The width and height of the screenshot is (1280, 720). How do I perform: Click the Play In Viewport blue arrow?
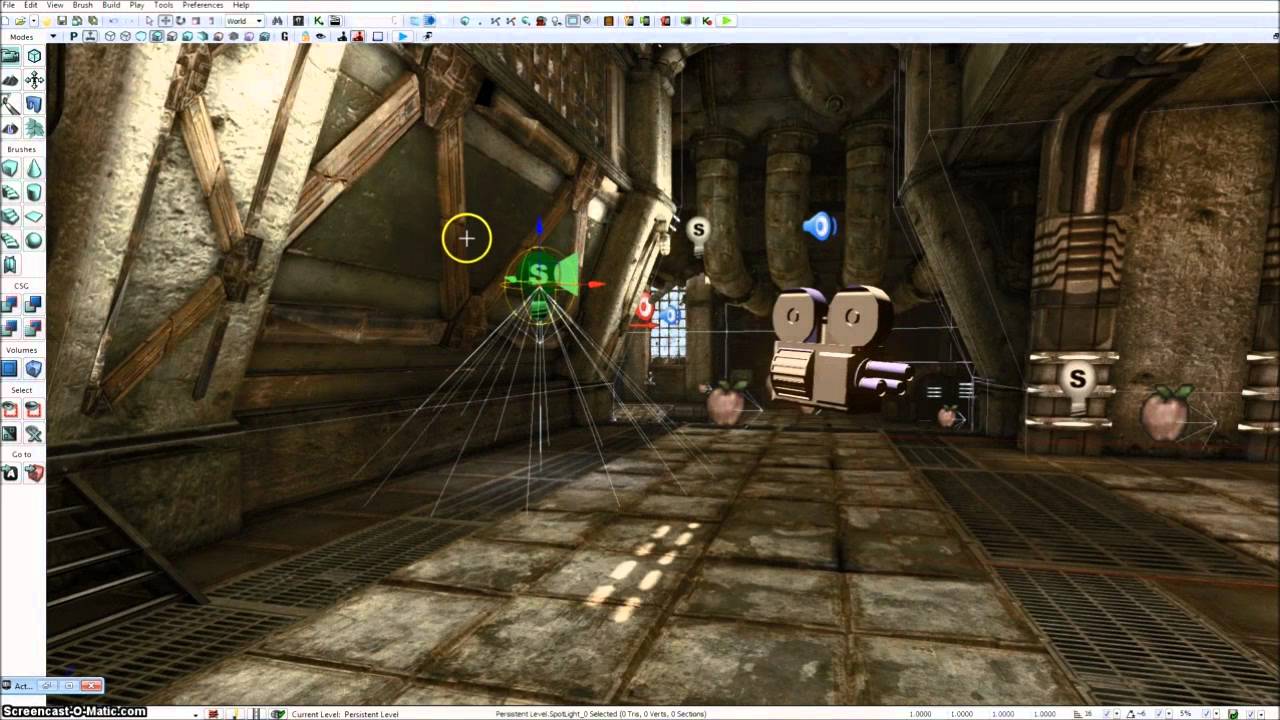[403, 37]
